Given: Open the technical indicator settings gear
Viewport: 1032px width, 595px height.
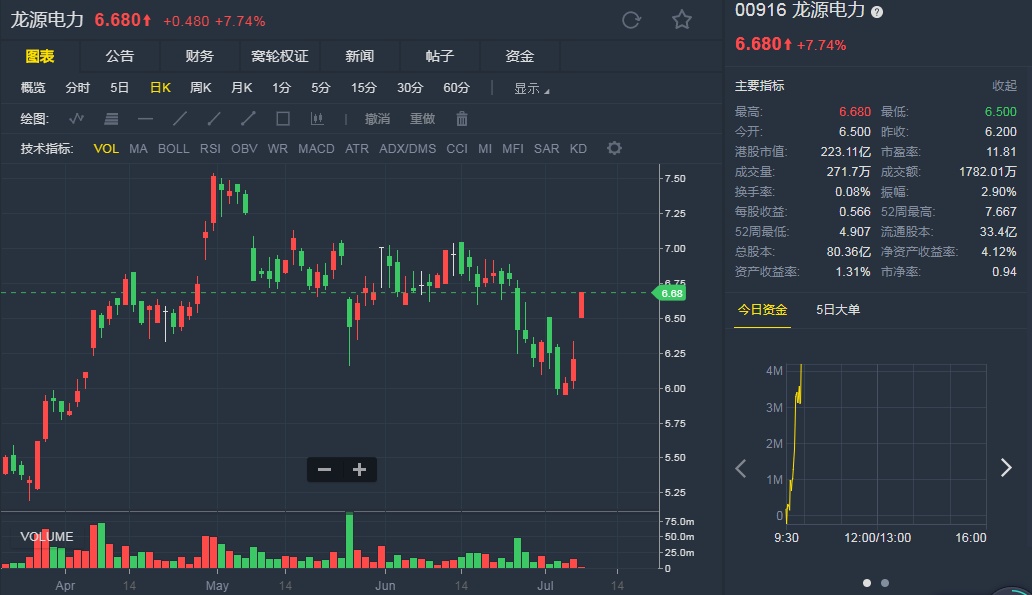Looking at the screenshot, I should 614,149.
